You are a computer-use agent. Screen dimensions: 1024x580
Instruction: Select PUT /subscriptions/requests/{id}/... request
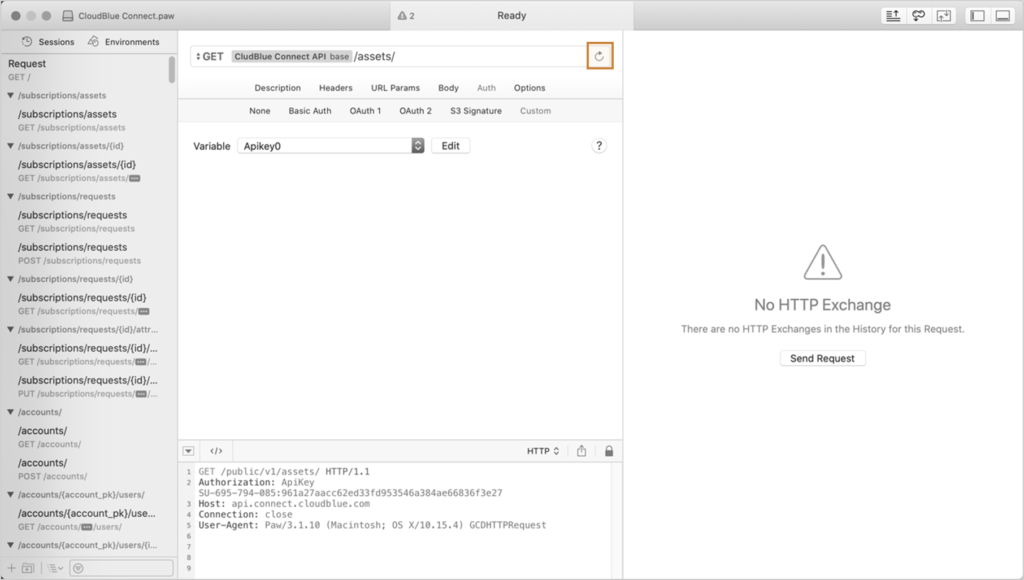[x=89, y=386]
